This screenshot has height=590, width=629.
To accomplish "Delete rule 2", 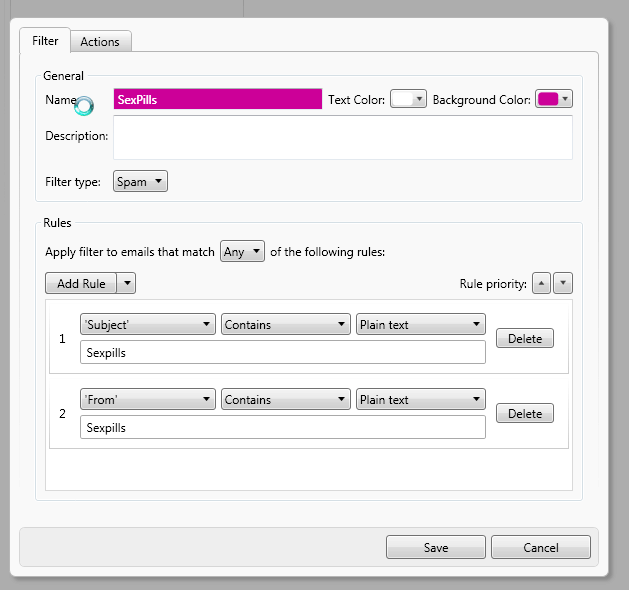I will (525, 413).
